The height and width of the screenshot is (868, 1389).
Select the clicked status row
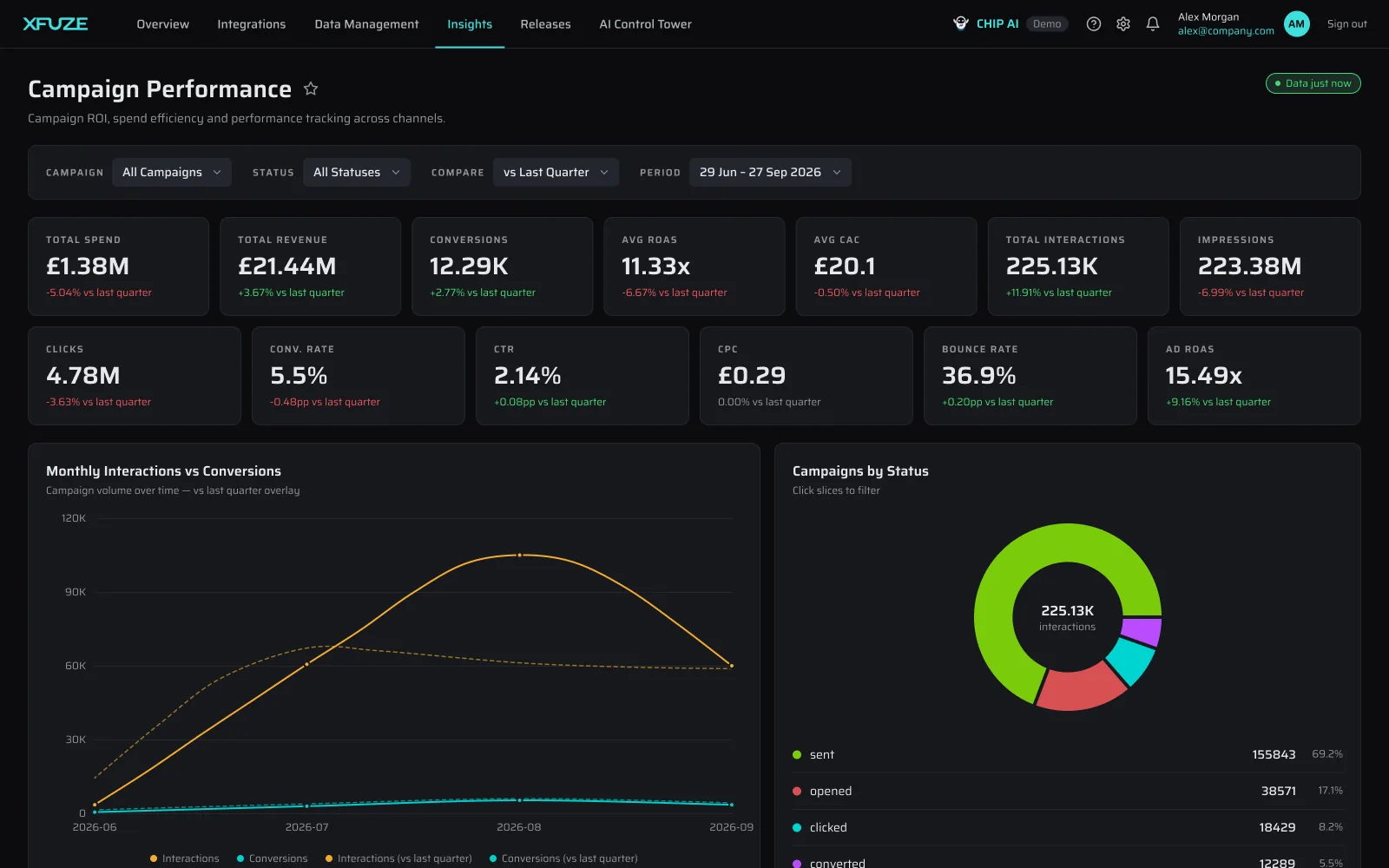(x=1067, y=827)
